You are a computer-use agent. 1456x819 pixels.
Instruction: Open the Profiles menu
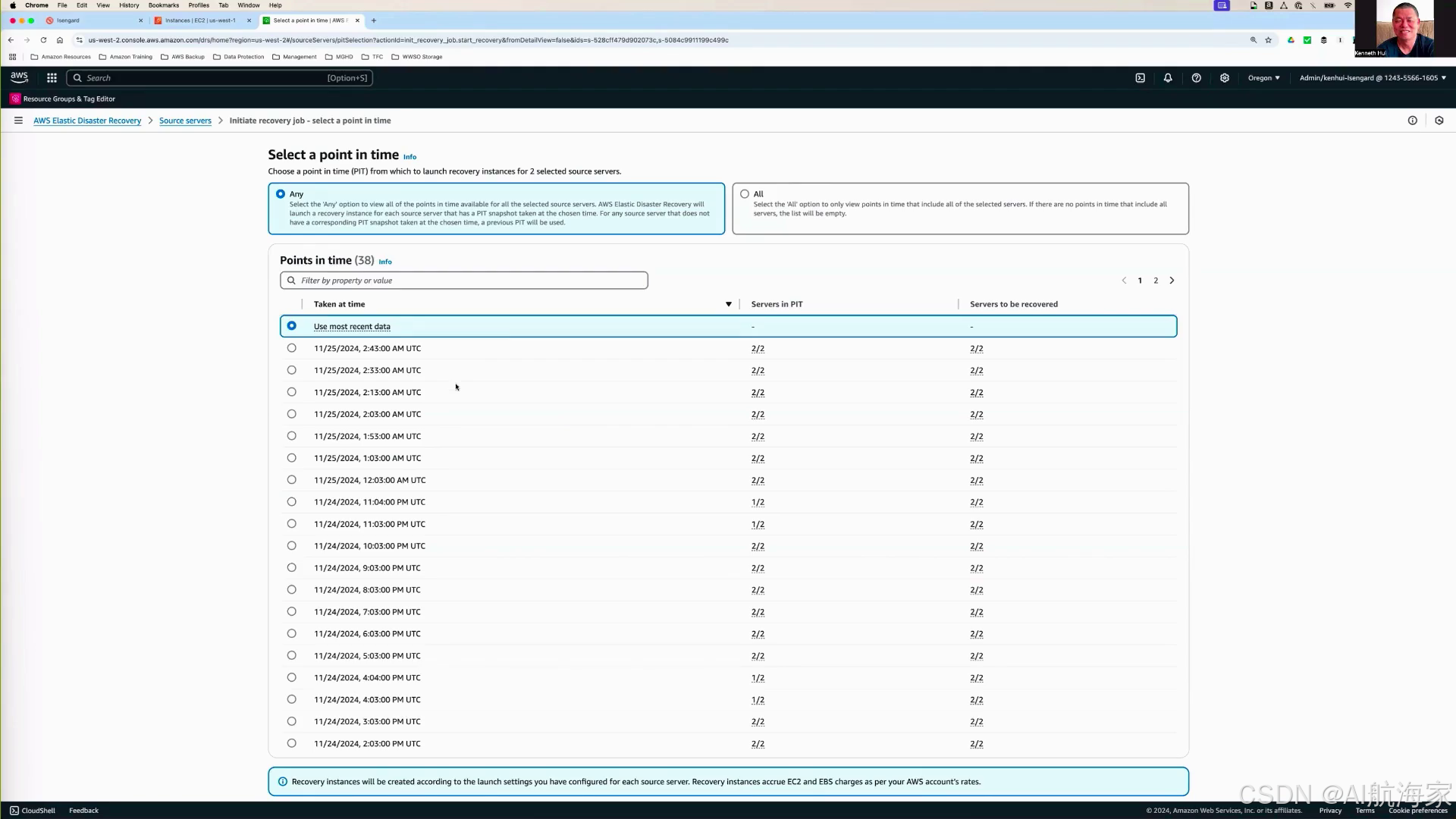(x=199, y=5)
